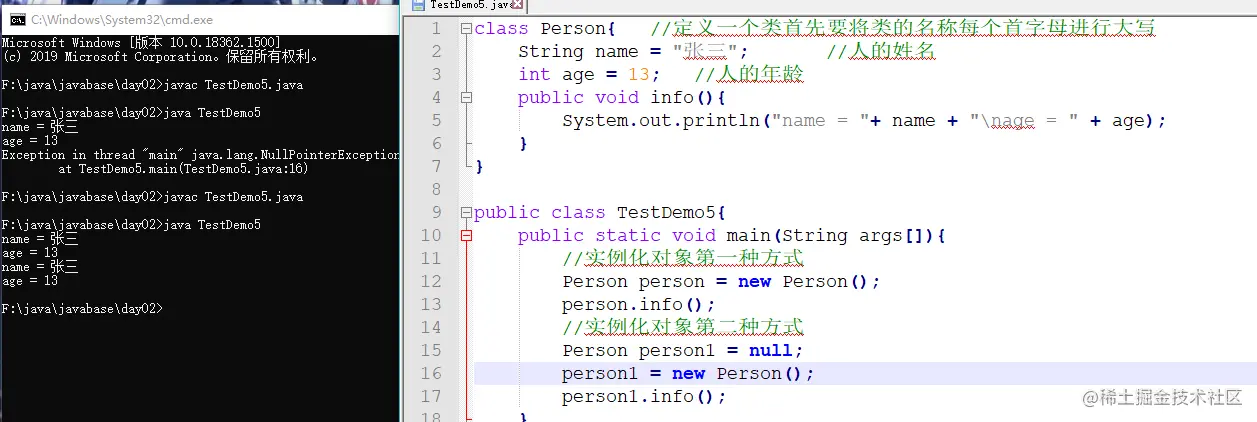Click line number 8 in the margin
The image size is (1257, 422).
tap(435, 189)
